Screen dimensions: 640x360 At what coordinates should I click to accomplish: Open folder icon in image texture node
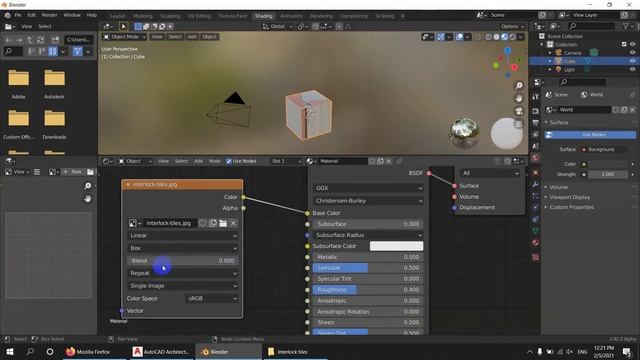pos(223,223)
